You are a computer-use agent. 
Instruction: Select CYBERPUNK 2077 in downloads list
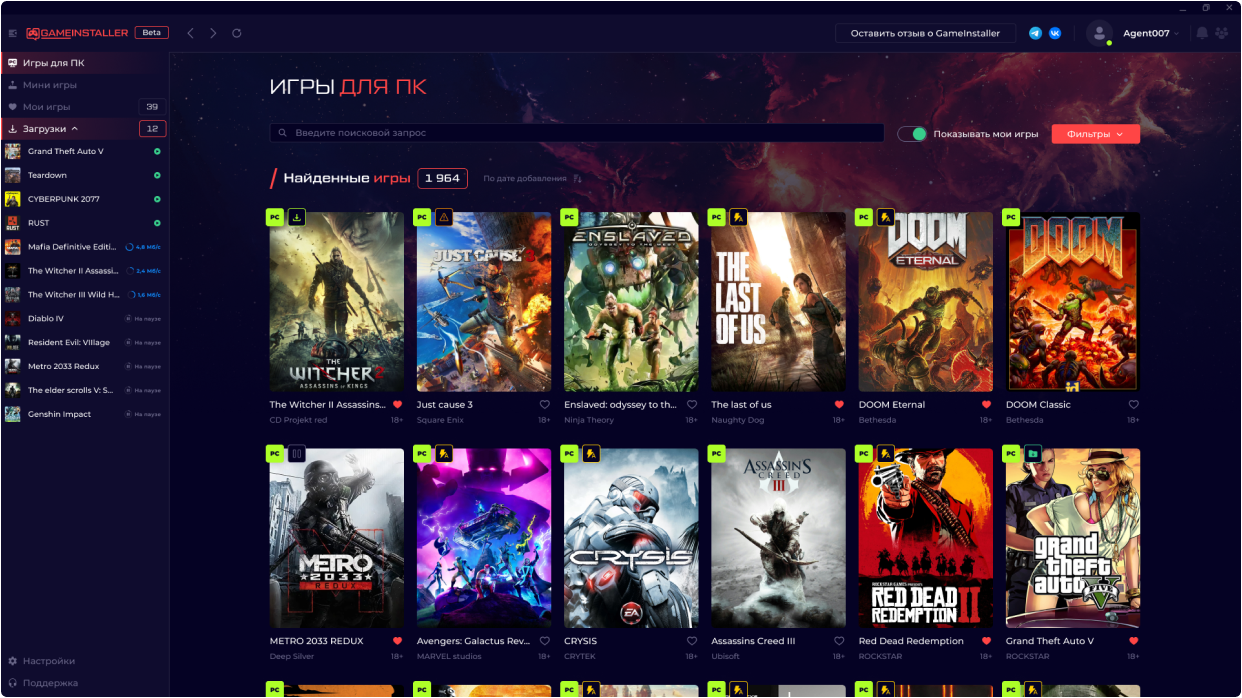point(85,199)
